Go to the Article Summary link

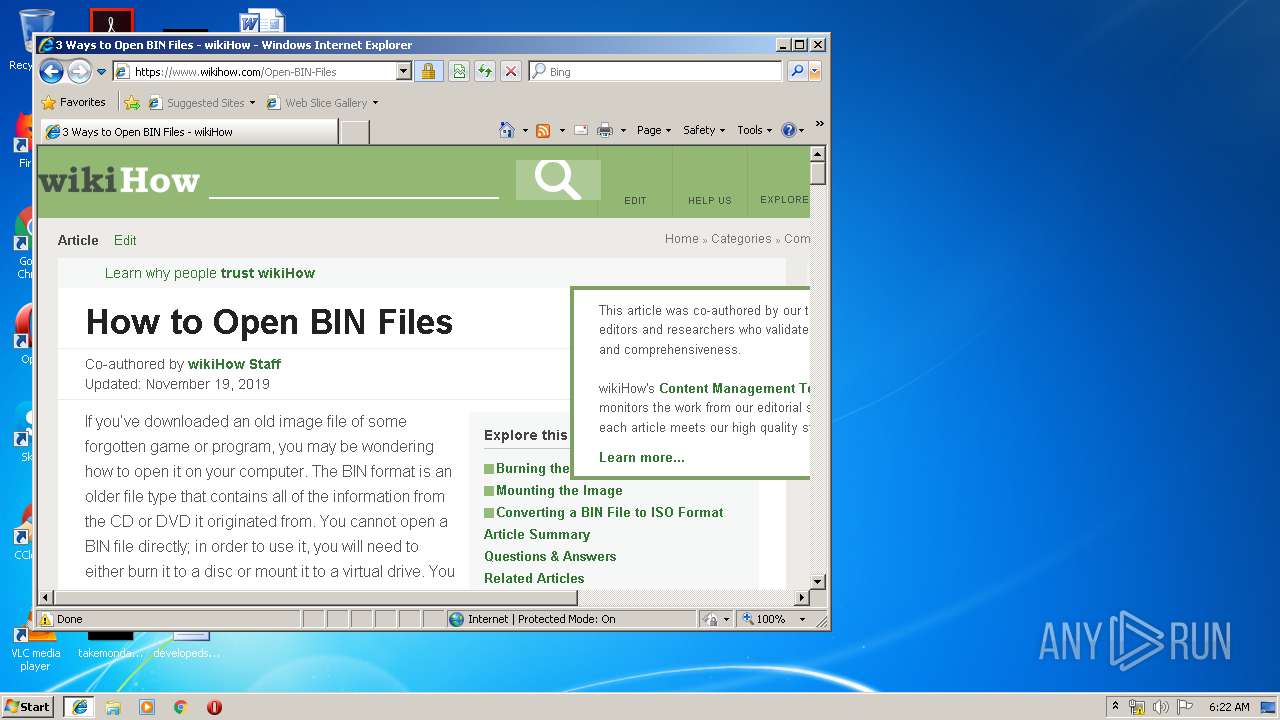click(x=537, y=534)
